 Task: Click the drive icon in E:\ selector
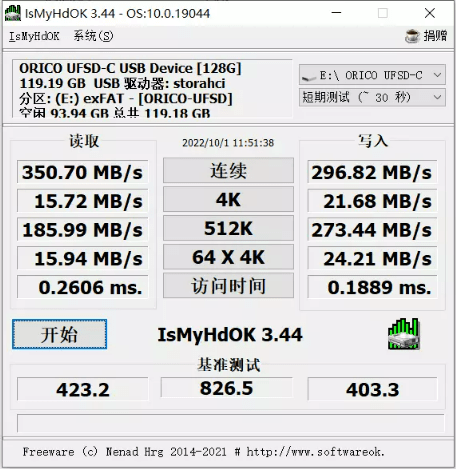coord(308,77)
